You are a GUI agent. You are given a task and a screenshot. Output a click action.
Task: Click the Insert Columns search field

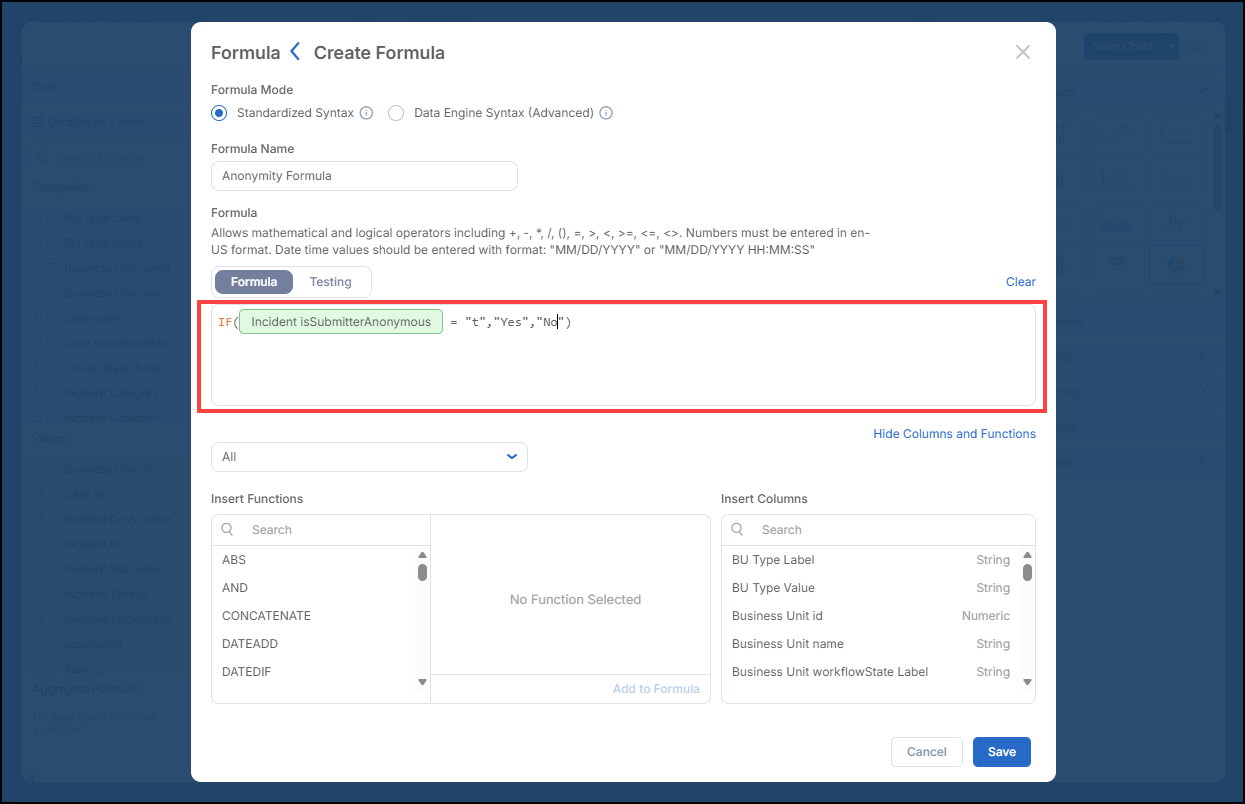(878, 530)
